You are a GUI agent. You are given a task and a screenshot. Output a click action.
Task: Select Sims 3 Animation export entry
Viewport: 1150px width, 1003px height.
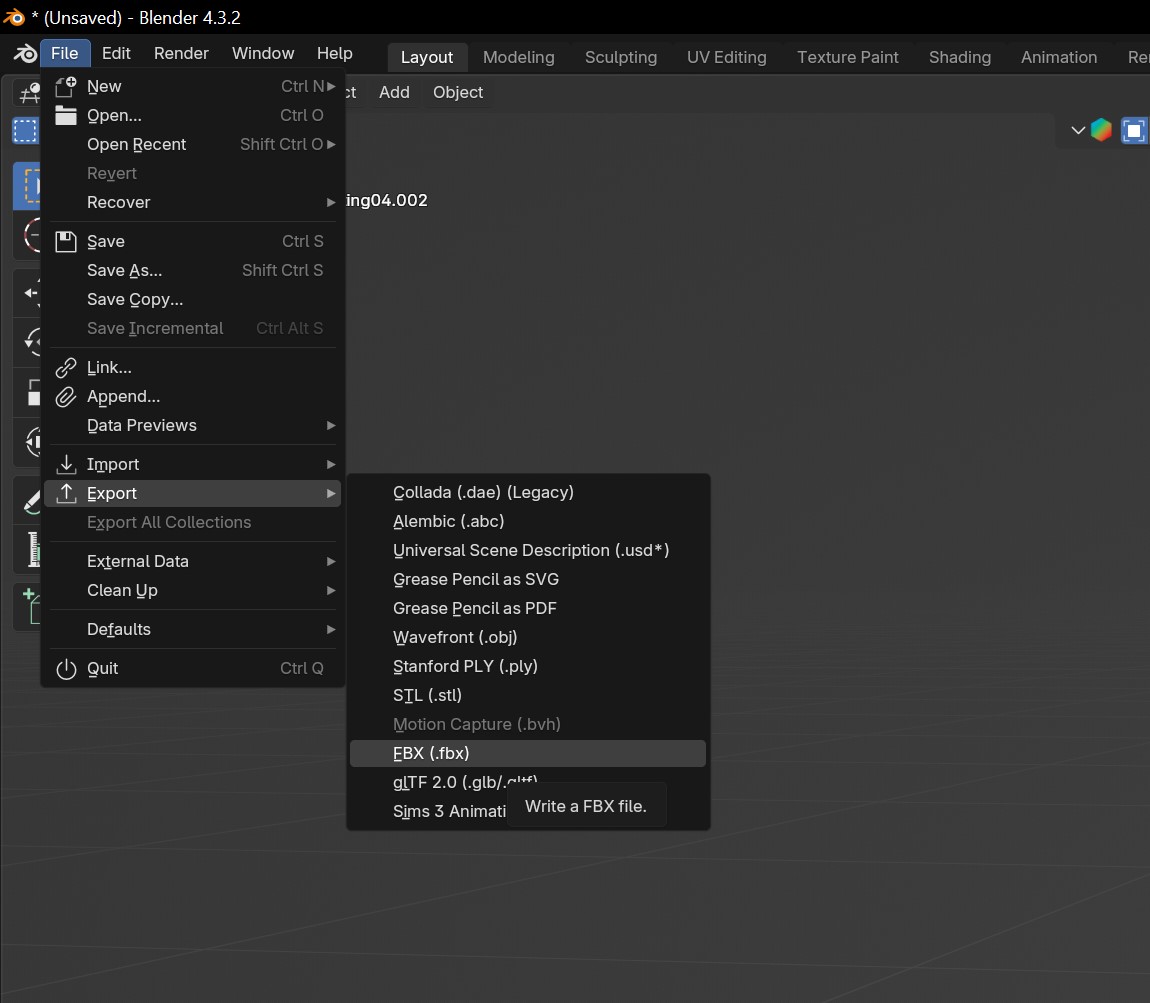pyautogui.click(x=449, y=812)
